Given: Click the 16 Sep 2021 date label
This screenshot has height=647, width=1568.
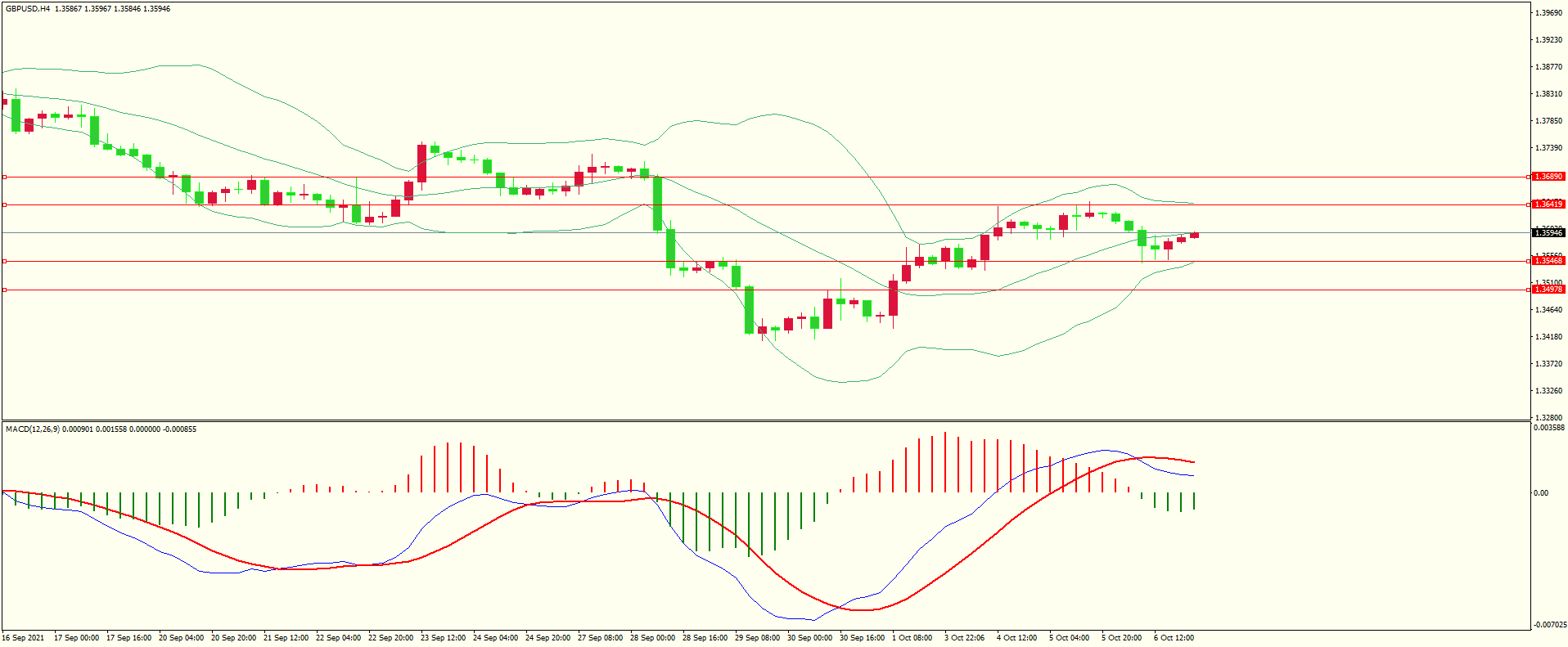Looking at the screenshot, I should [24, 638].
